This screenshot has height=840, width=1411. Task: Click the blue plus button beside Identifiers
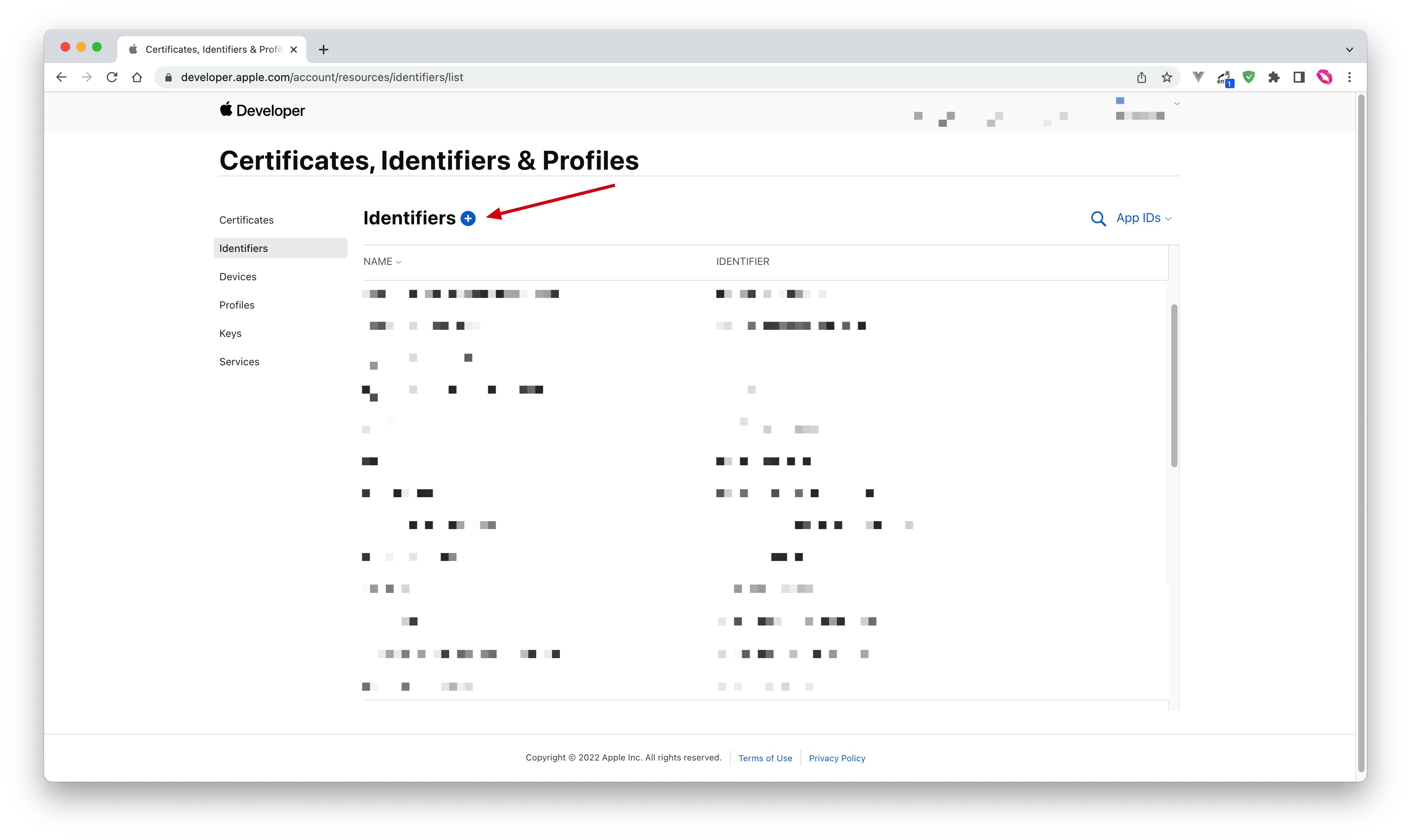click(x=467, y=218)
